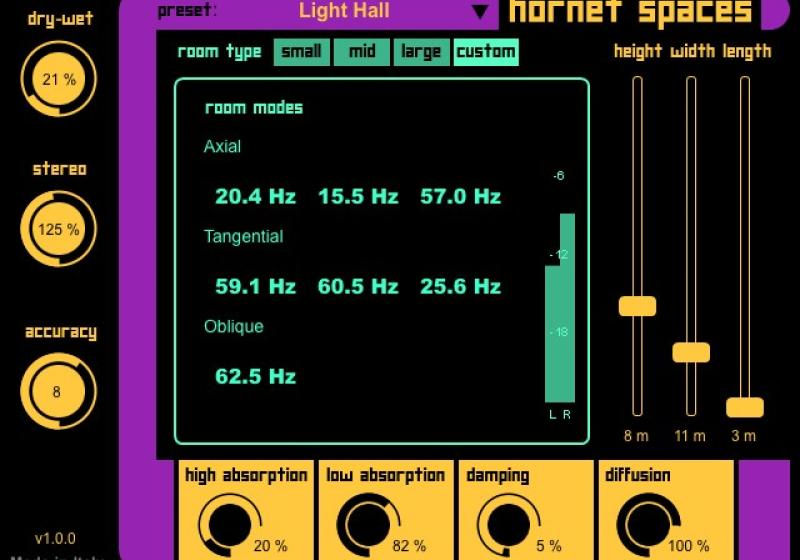This screenshot has width=800, height=560.
Task: Click the 20.4 Hz axial mode value
Action: tap(256, 196)
